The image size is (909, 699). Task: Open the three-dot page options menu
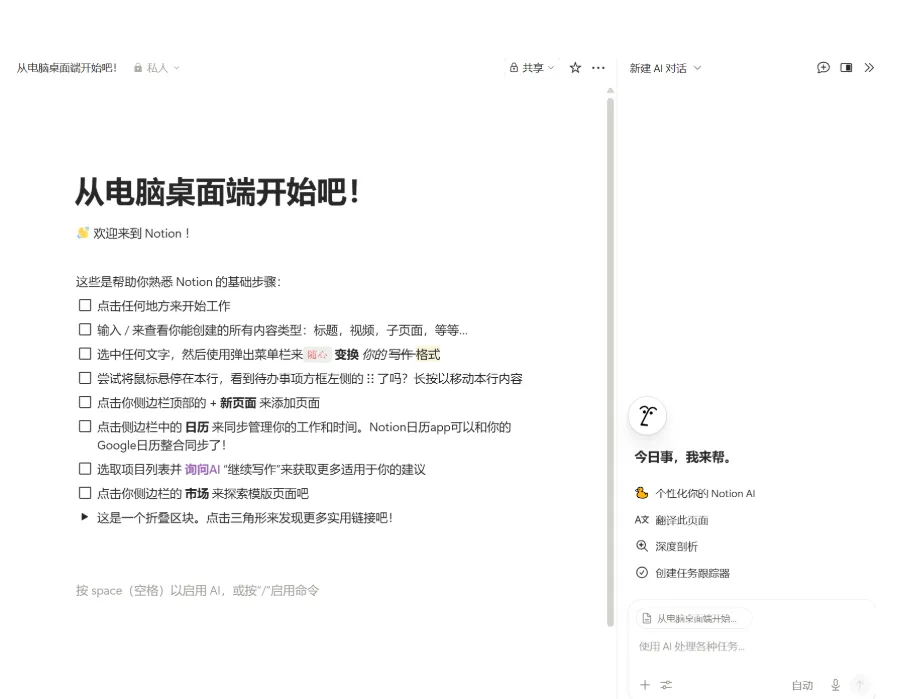click(598, 68)
